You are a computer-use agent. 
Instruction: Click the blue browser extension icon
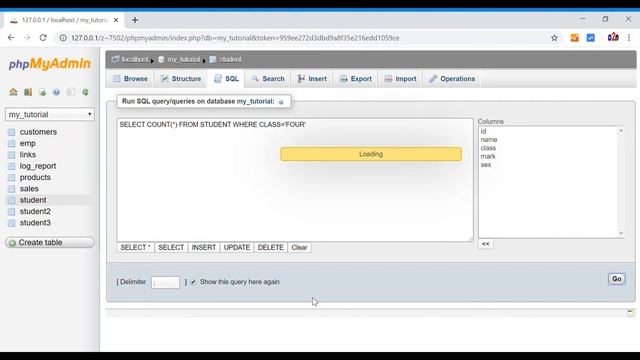[x=591, y=38]
